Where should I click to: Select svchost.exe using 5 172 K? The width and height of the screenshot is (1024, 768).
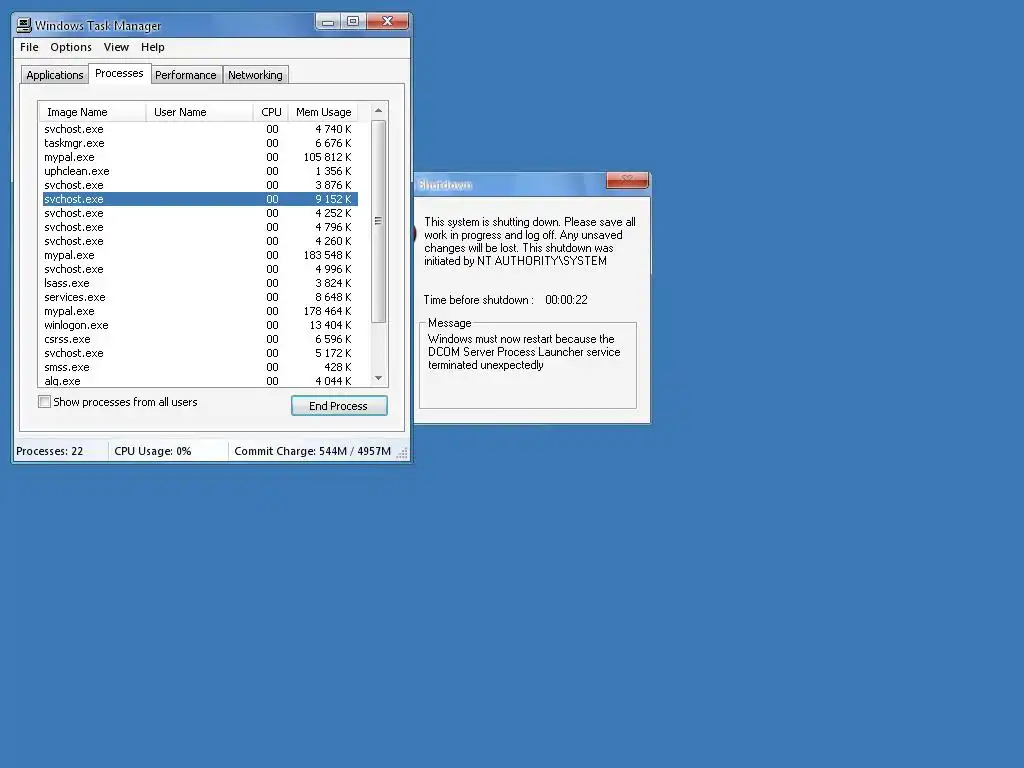point(200,353)
